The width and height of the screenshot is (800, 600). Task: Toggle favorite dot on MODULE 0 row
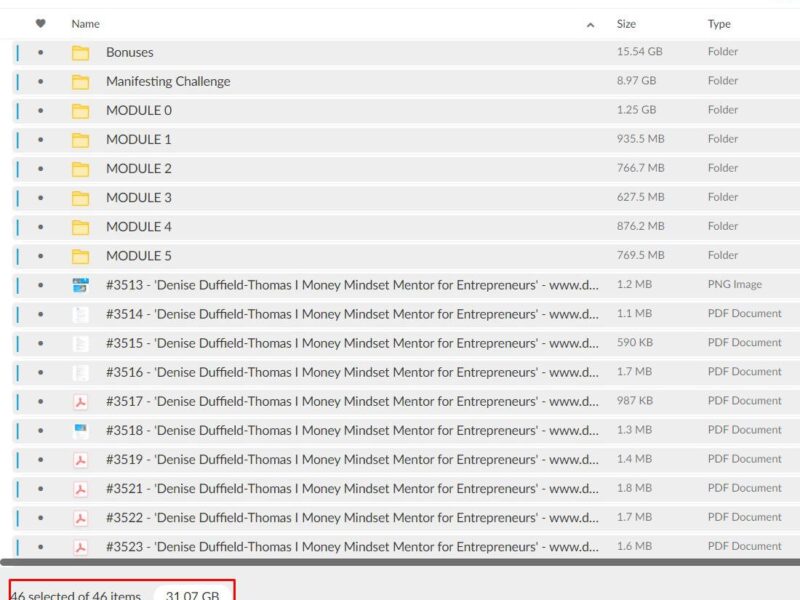point(40,110)
